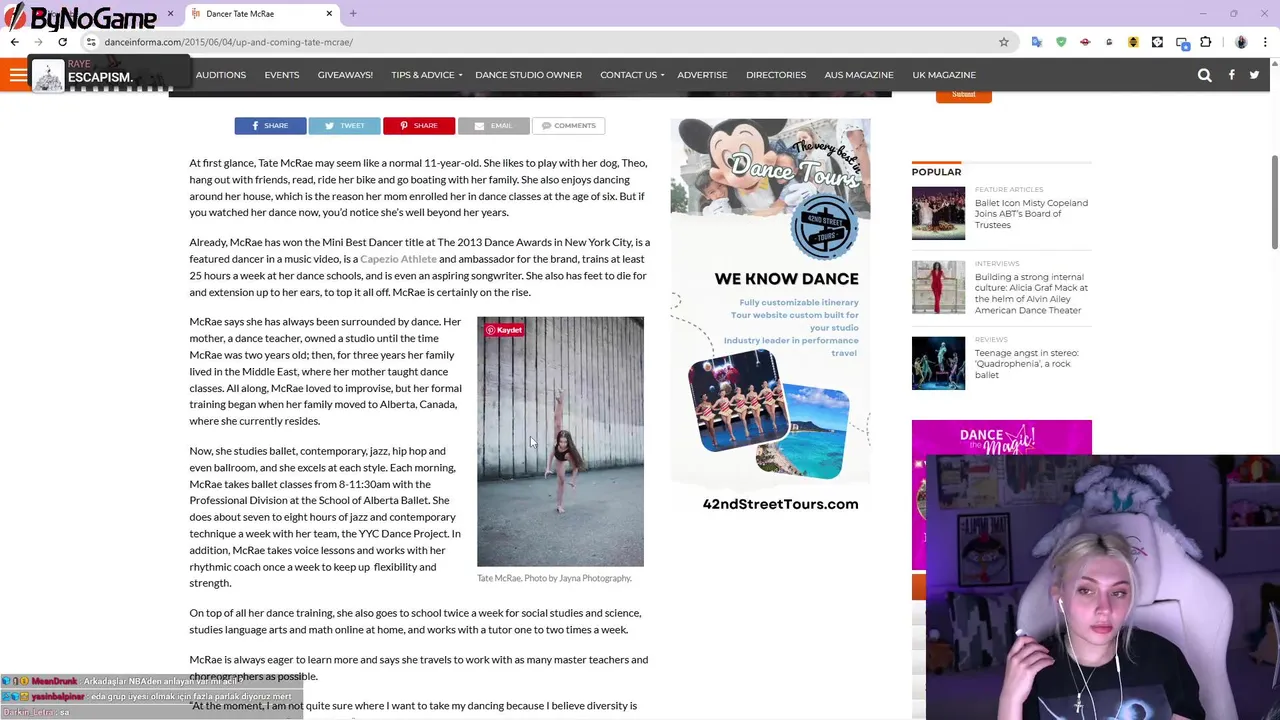Open Google Translate extension icon
Viewport: 1280px width, 720px height.
1037,42
